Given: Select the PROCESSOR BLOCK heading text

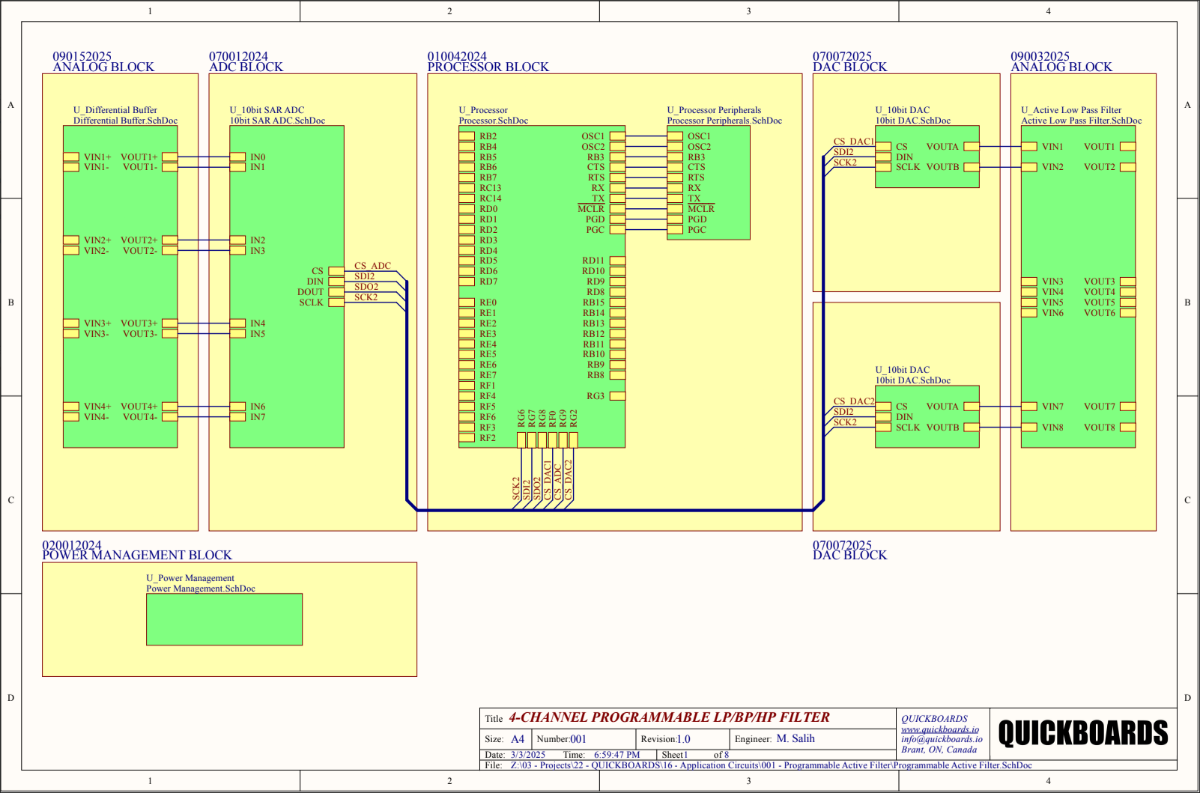Looking at the screenshot, I should (x=488, y=67).
